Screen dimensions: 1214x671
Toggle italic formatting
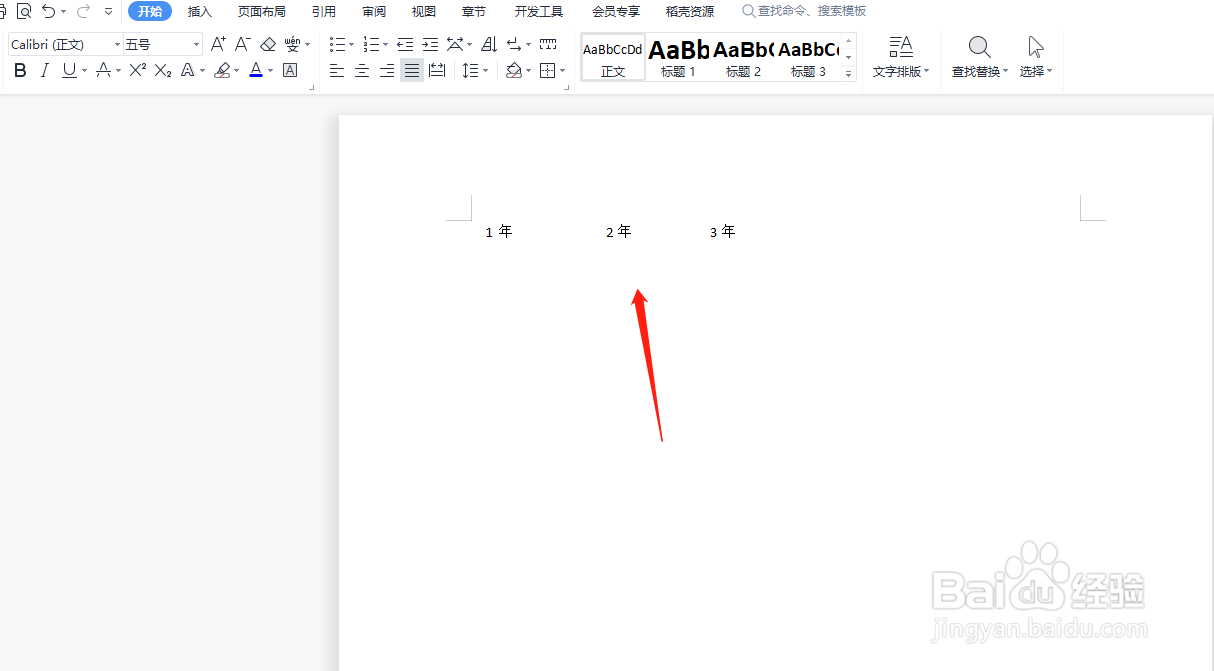44,70
